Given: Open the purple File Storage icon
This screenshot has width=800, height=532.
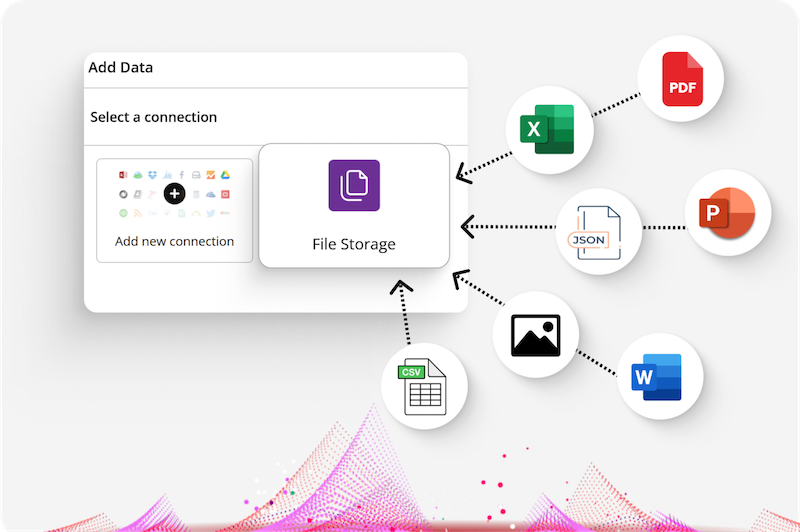Looking at the screenshot, I should [354, 185].
